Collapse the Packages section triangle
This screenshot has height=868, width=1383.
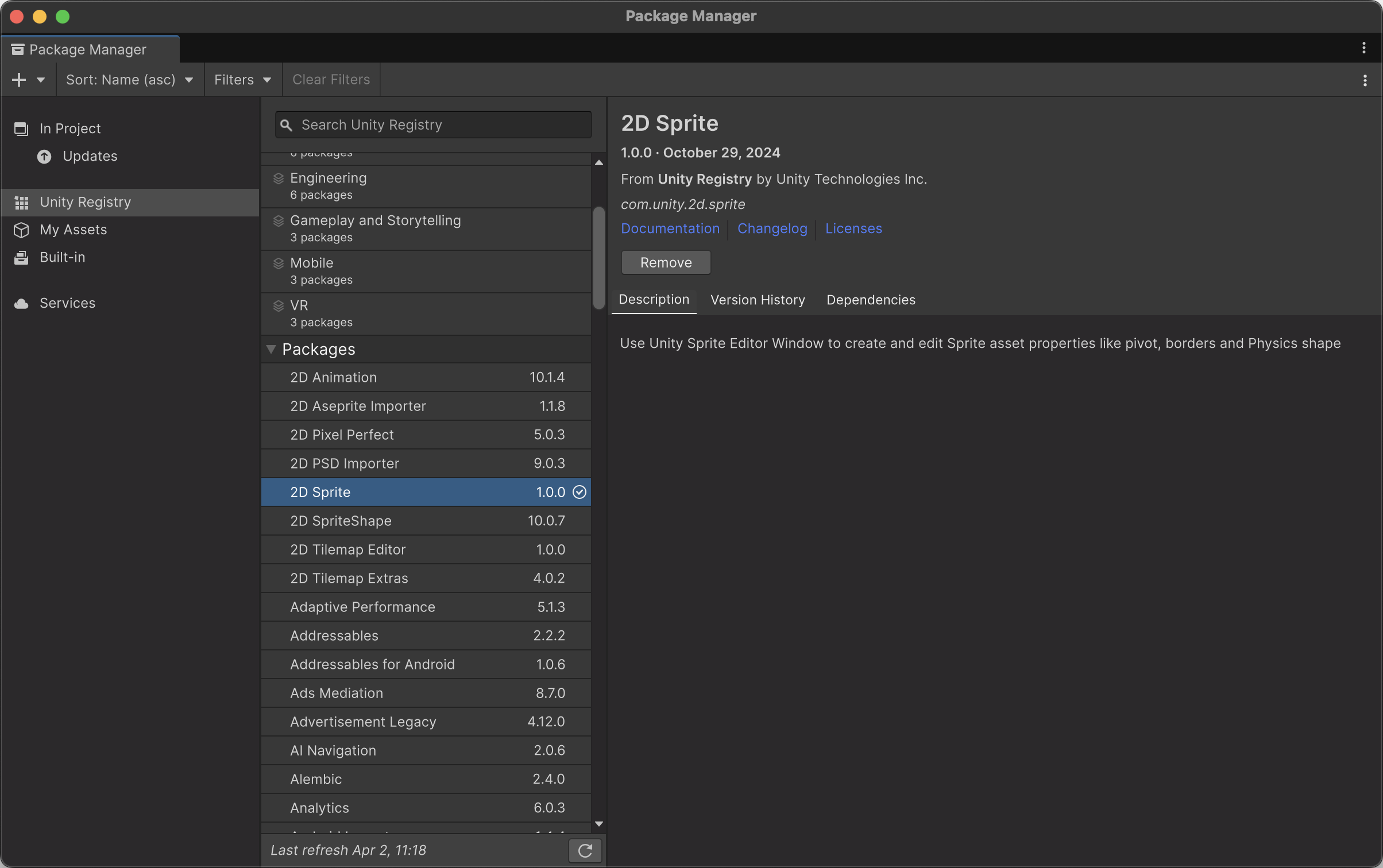coord(271,349)
